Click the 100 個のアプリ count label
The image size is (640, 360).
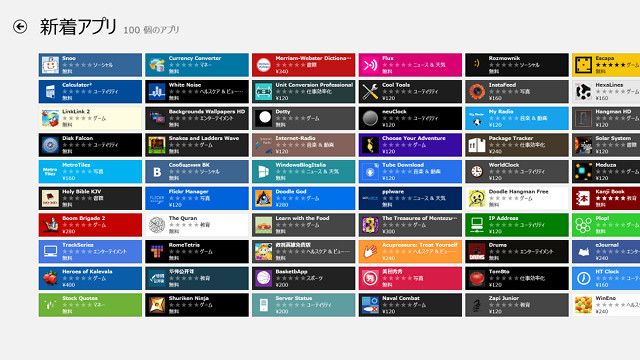tap(151, 30)
